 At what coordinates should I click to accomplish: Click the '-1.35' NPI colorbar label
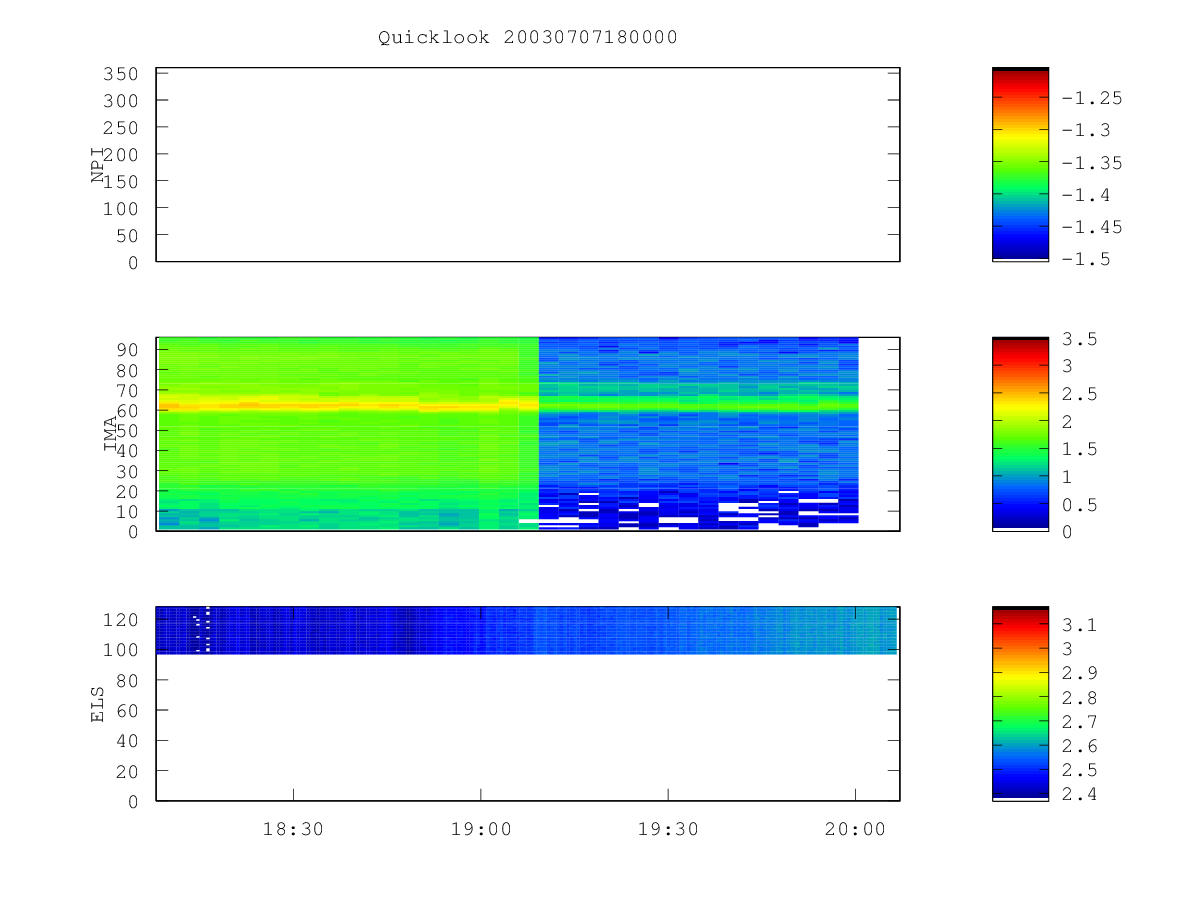tap(1092, 163)
